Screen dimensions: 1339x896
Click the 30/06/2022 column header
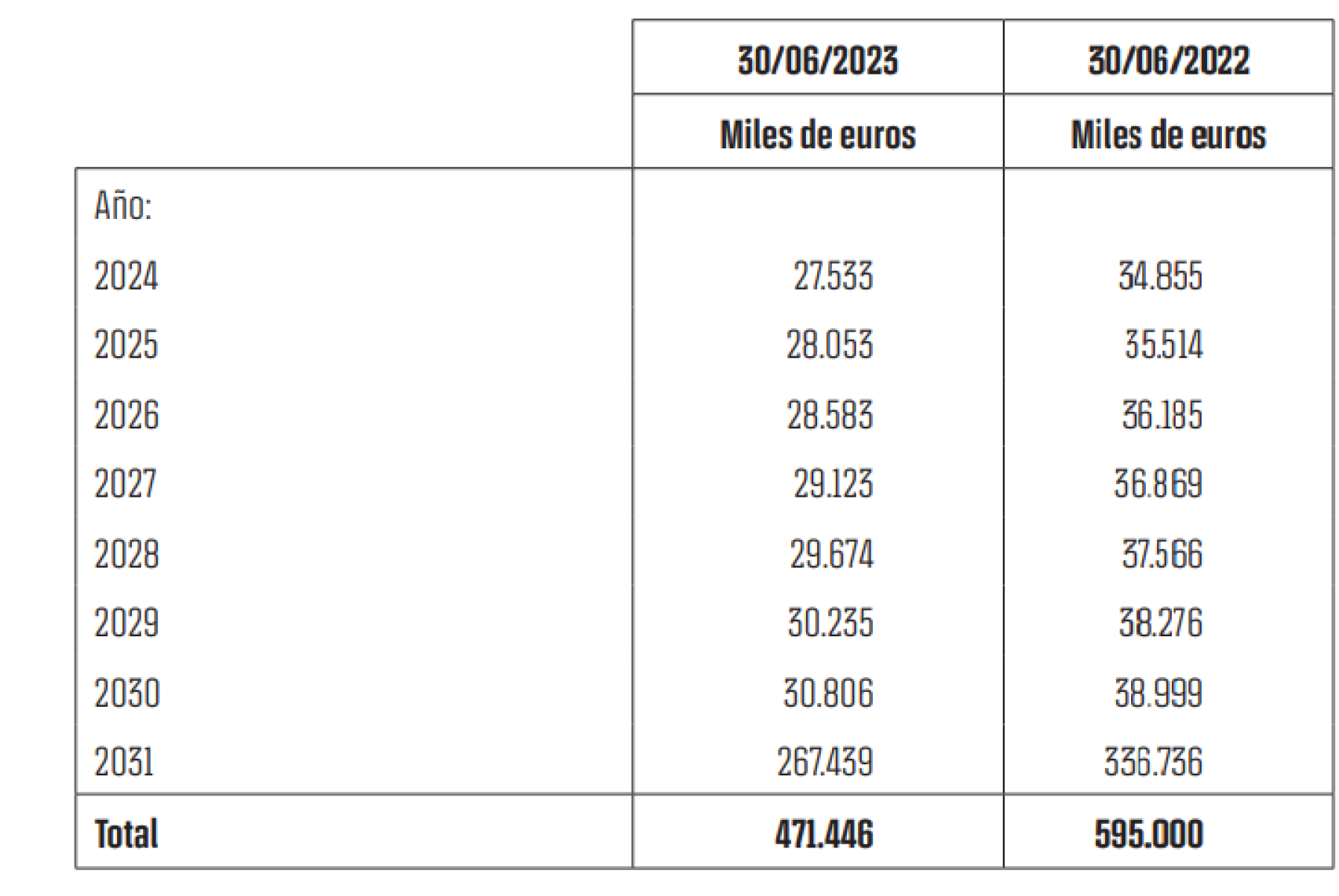(1168, 60)
